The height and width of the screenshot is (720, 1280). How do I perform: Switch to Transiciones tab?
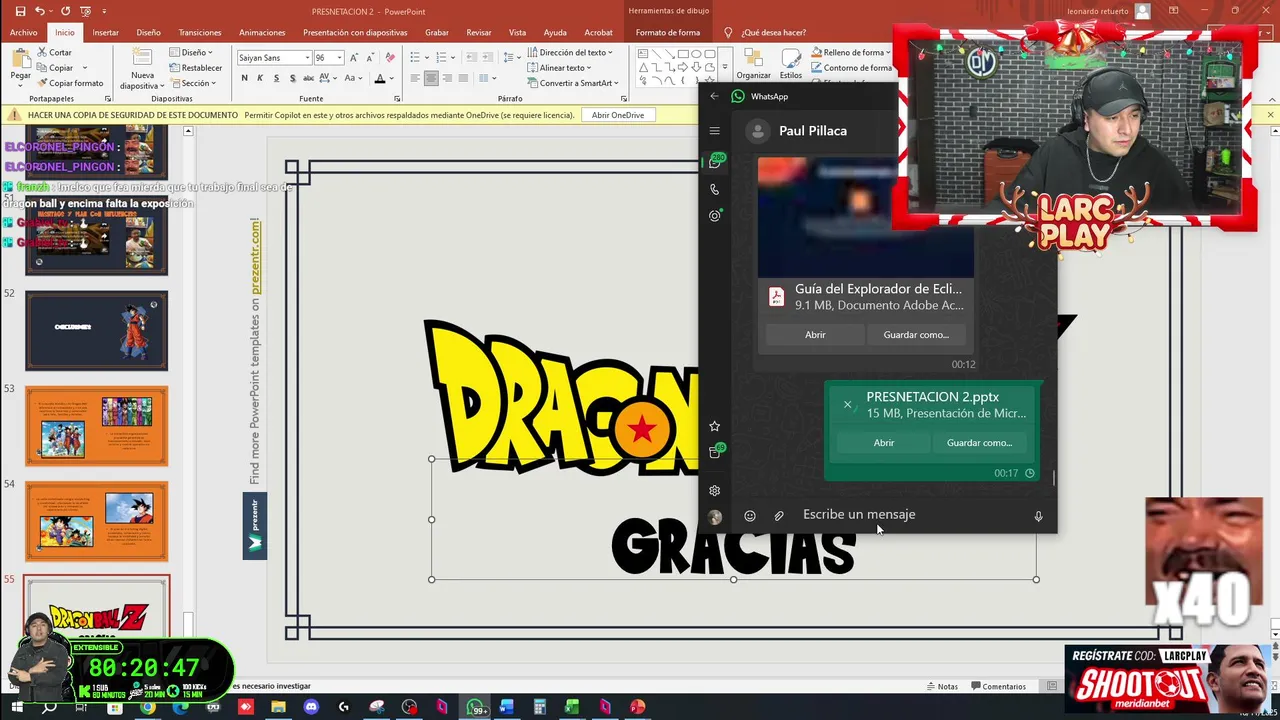(x=200, y=32)
